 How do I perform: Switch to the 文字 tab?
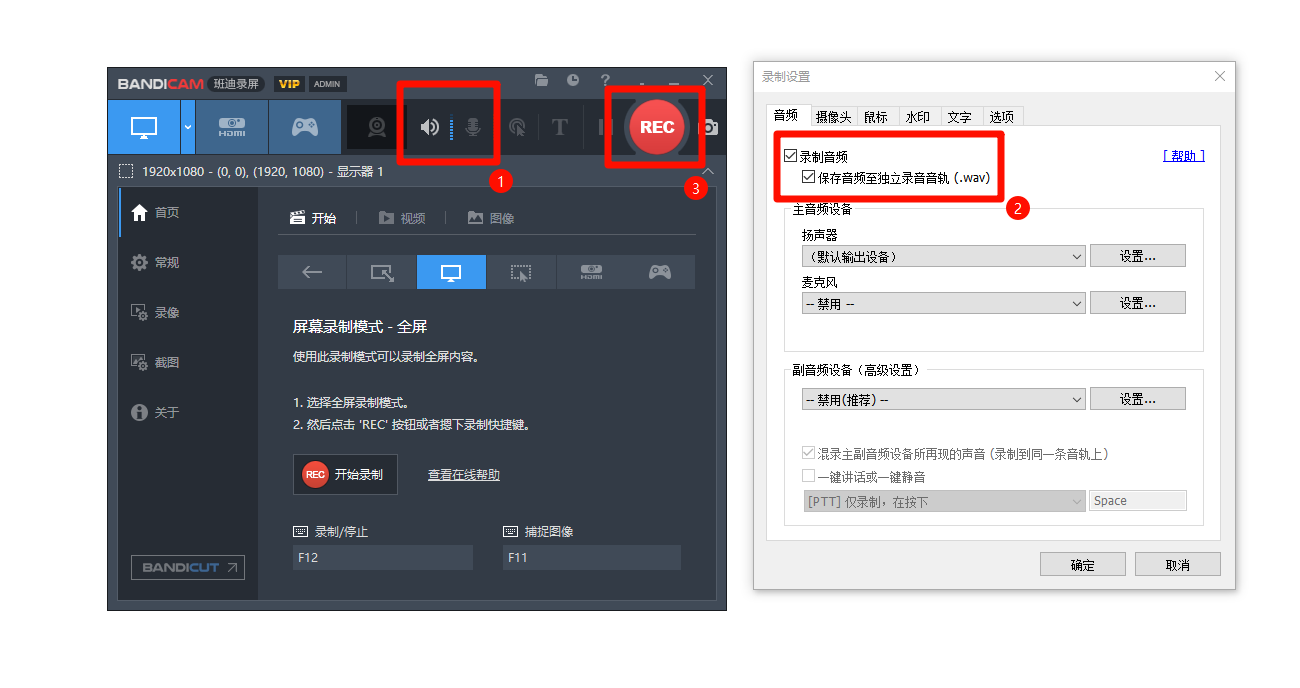960,117
